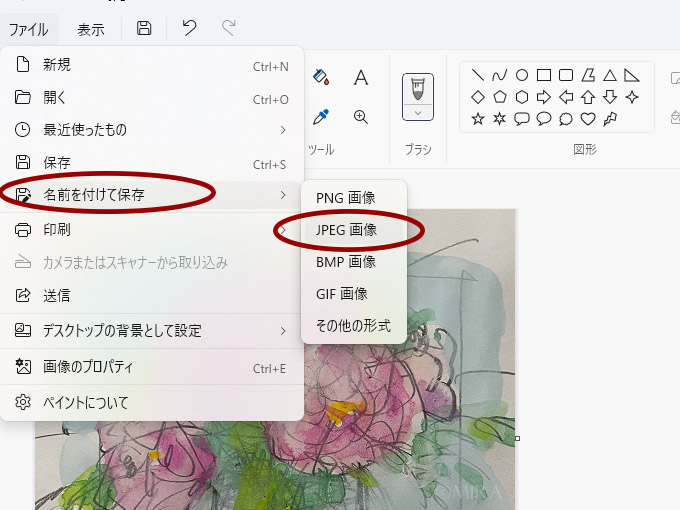
Task: Select the Color picker eyedropper tool
Action: (x=321, y=117)
